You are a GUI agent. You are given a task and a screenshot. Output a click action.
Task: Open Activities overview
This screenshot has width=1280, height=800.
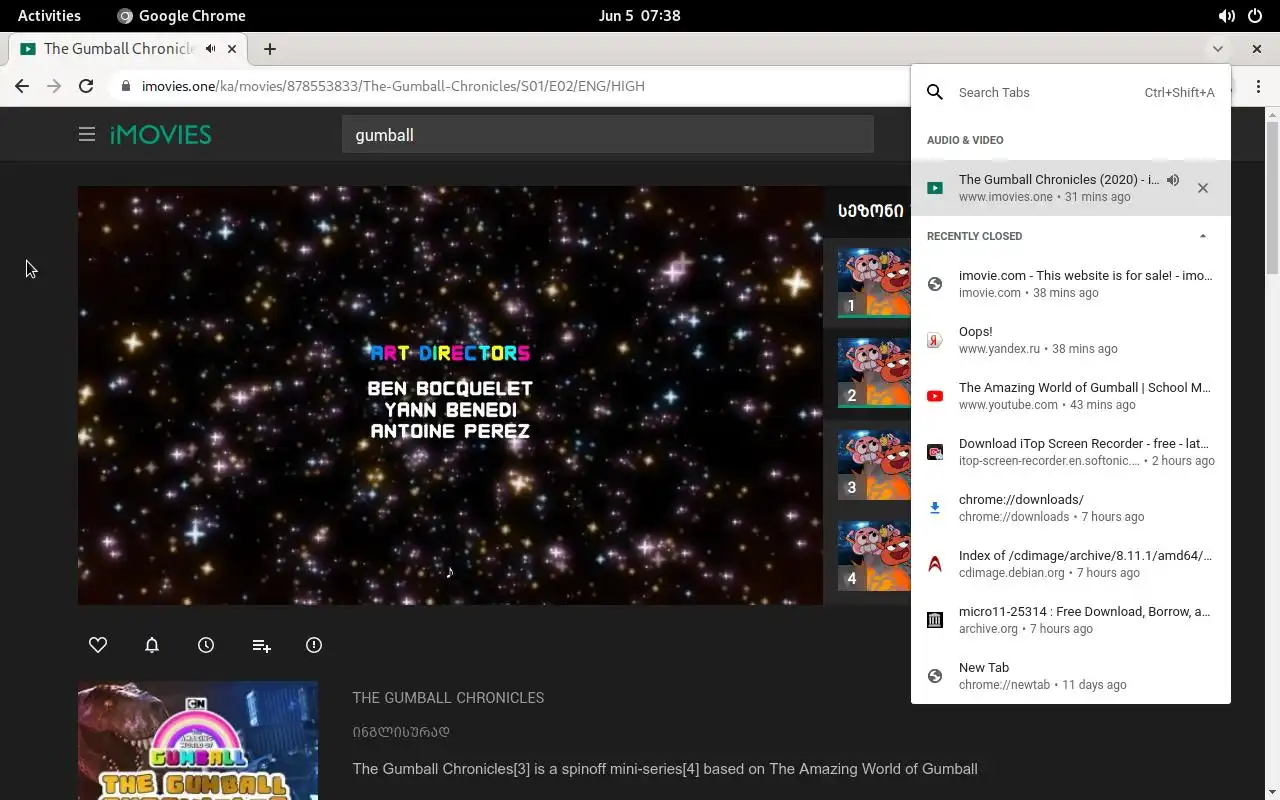pyautogui.click(x=49, y=15)
